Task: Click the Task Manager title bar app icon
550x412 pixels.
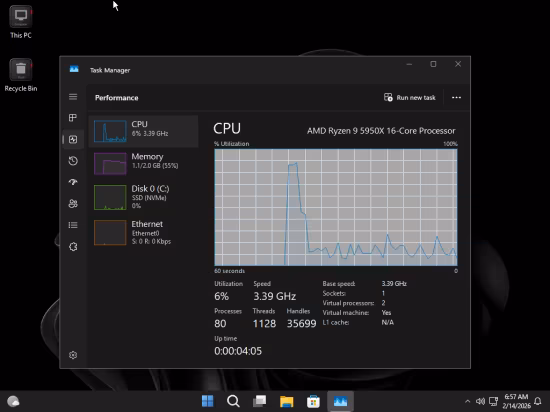Action: [74, 69]
